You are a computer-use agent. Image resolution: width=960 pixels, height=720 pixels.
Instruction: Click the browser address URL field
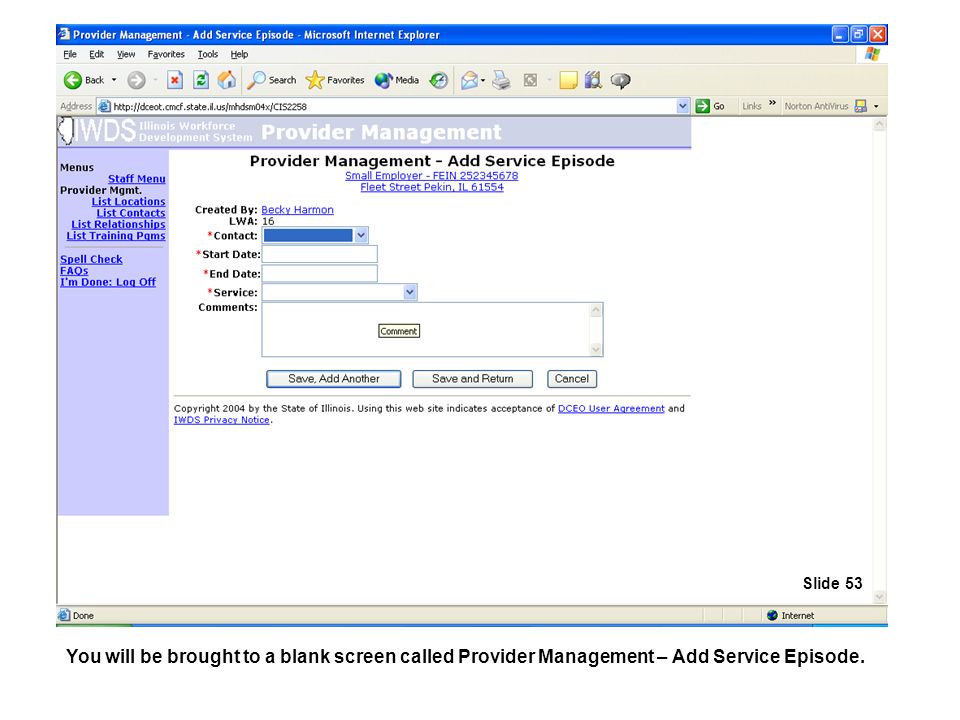[394, 107]
